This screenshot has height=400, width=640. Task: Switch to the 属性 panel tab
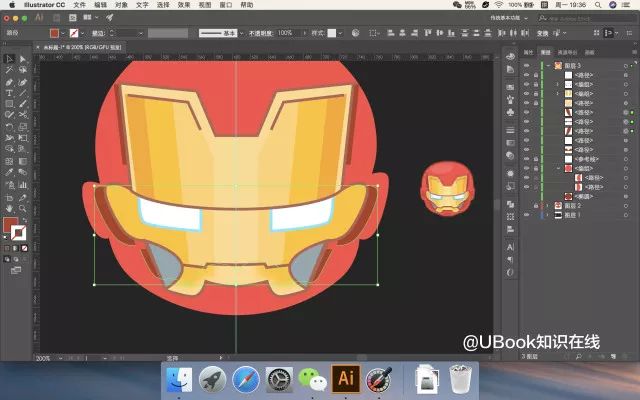[x=528, y=52]
